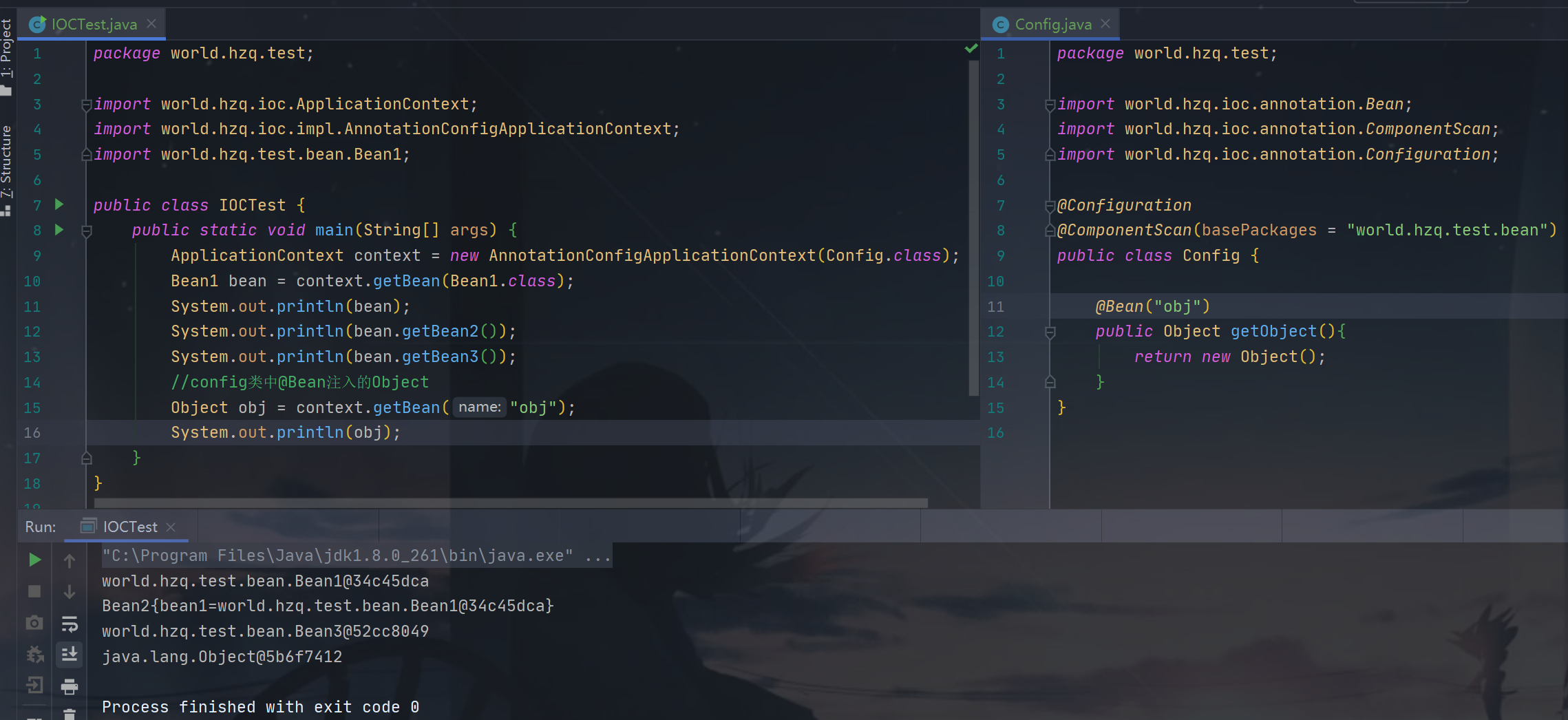Collapse the getObject method in Config.java
The width and height of the screenshot is (1568, 720).
tap(1050, 332)
